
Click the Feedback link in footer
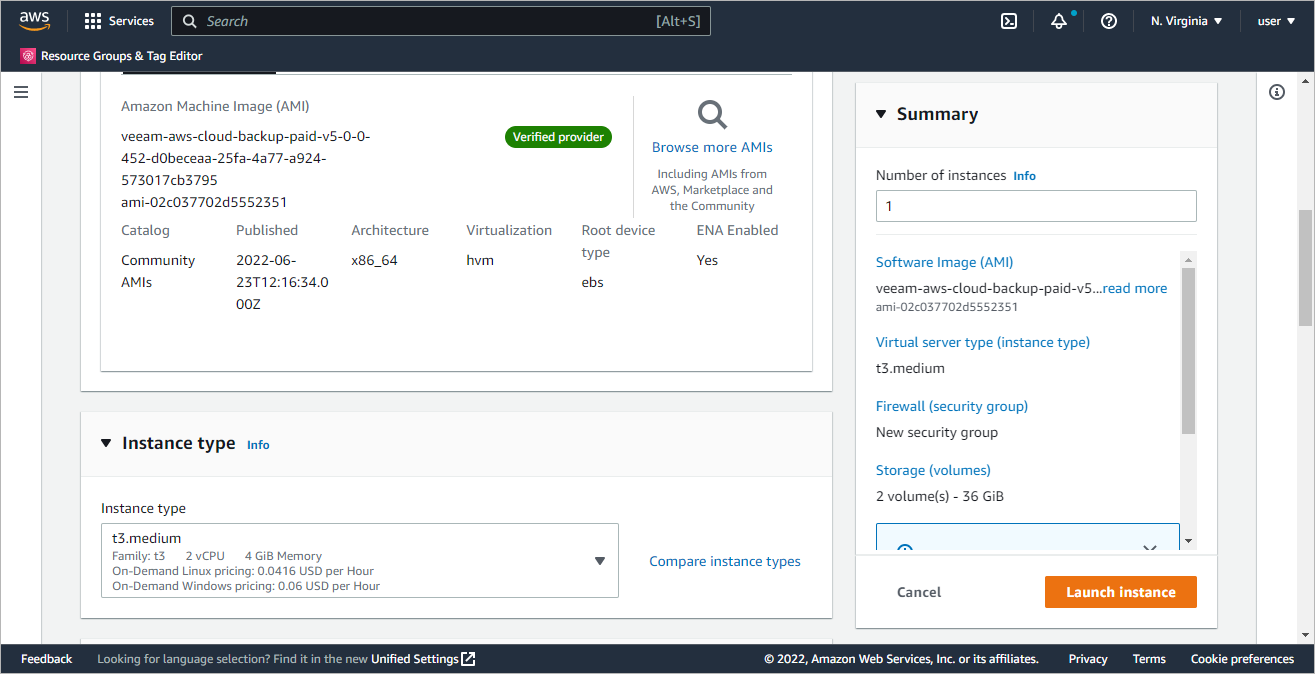(47, 659)
